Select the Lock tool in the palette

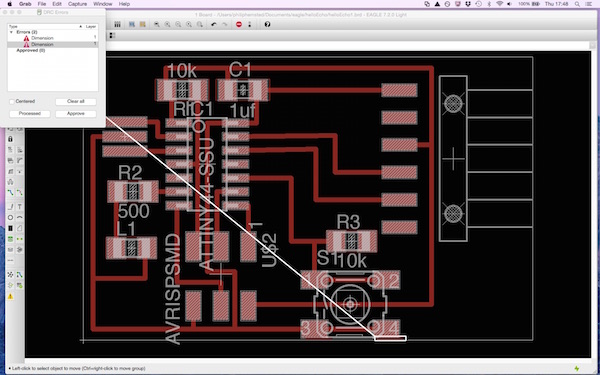(10, 139)
